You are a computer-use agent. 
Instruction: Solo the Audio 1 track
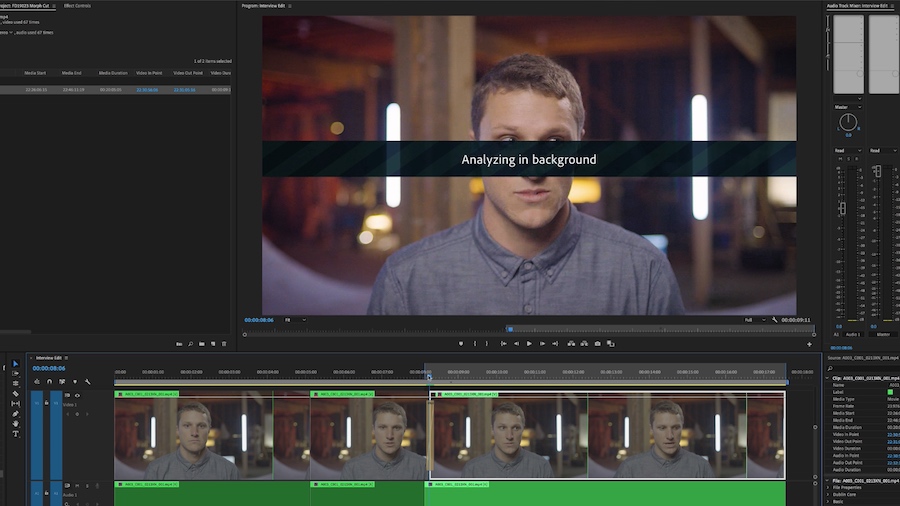[x=87, y=485]
